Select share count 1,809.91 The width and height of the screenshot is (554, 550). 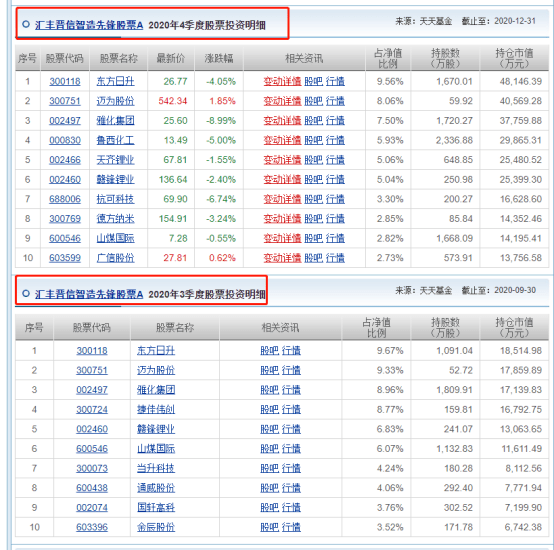[454, 390]
